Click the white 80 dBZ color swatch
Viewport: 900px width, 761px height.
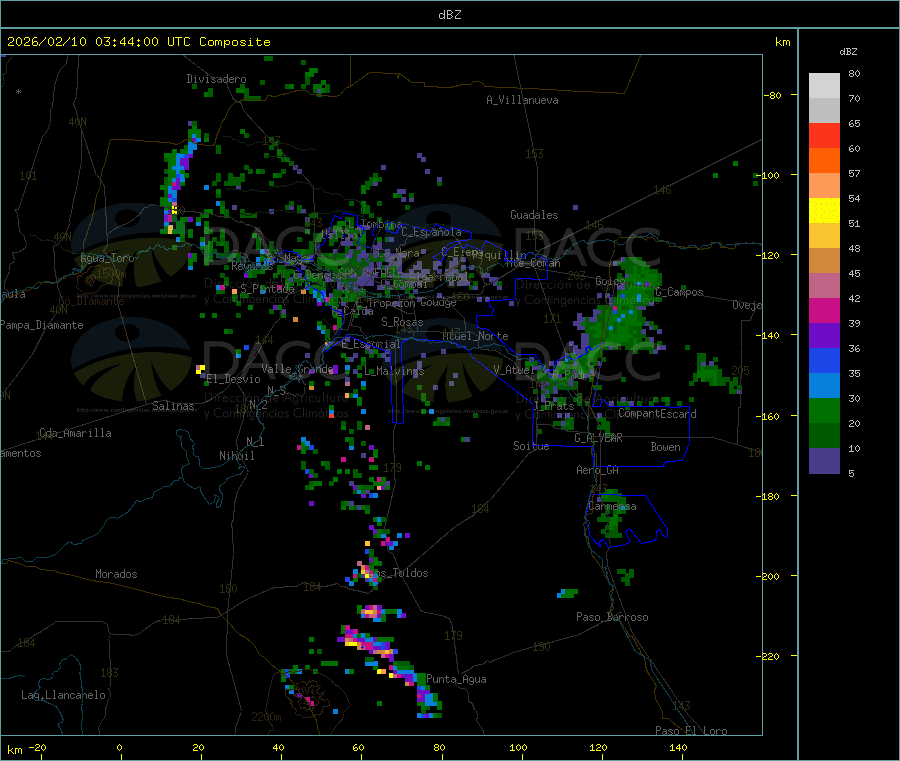tap(824, 86)
